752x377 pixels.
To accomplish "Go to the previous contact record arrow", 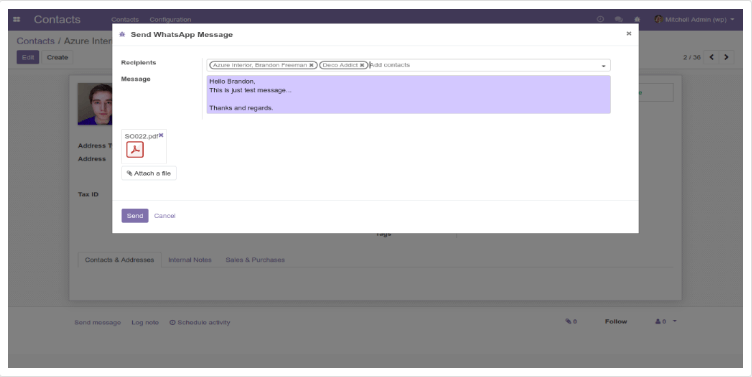I will [712, 57].
